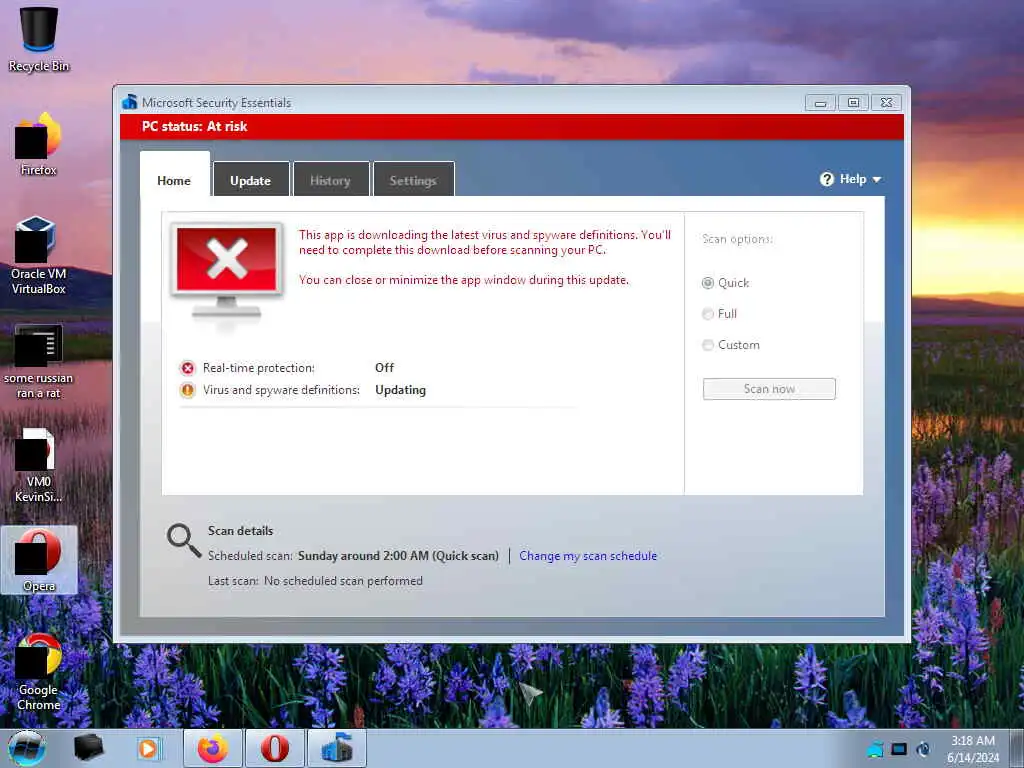Click the Real-time protection red error icon
Viewport: 1024px width, 768px height.
187,368
